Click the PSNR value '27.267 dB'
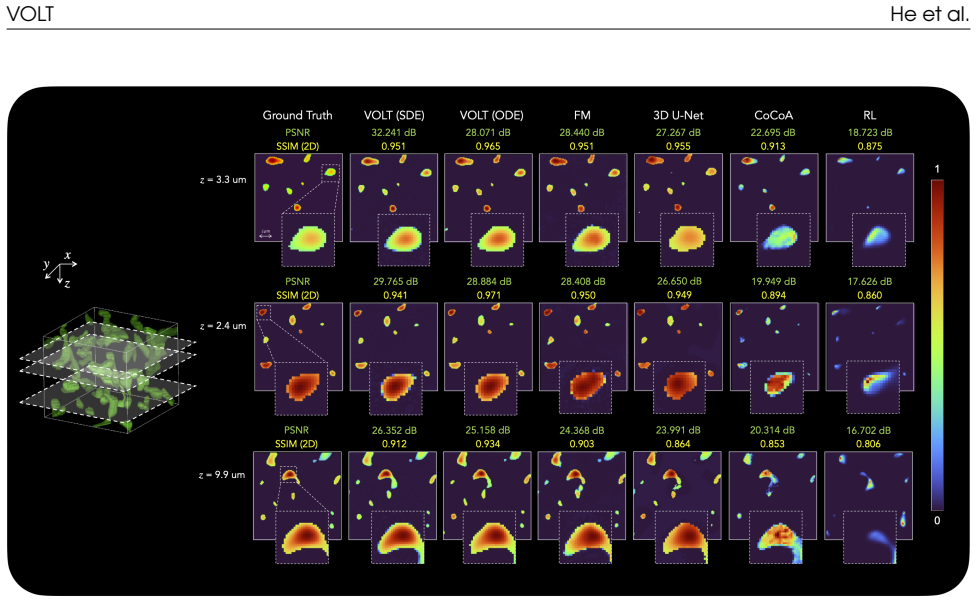Viewport: 977px width, 602px height. click(x=678, y=132)
